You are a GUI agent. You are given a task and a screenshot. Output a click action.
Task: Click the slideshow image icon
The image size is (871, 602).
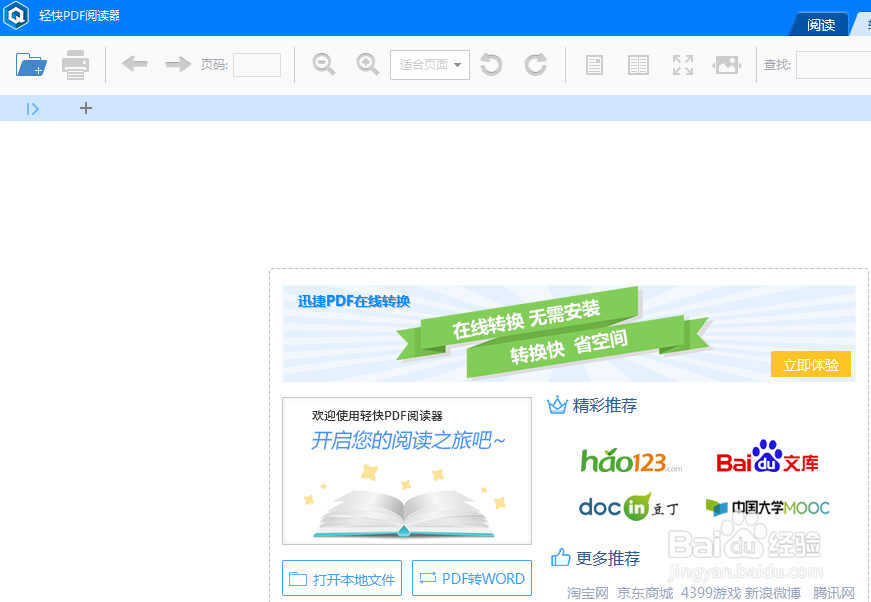coord(727,65)
